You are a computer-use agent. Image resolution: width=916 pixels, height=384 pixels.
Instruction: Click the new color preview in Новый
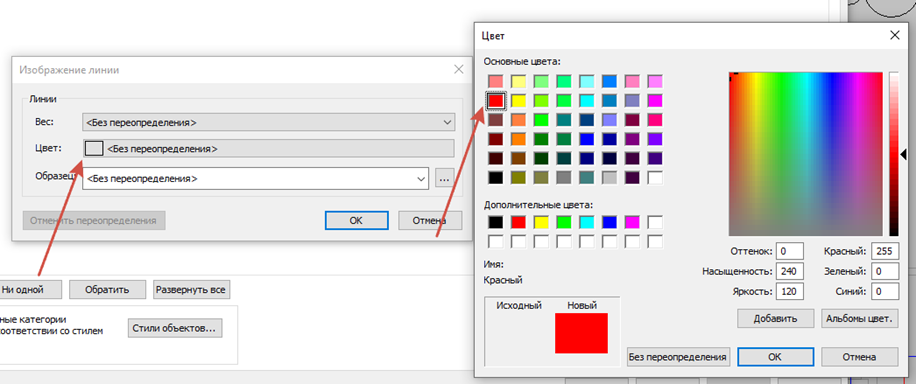[581, 333]
